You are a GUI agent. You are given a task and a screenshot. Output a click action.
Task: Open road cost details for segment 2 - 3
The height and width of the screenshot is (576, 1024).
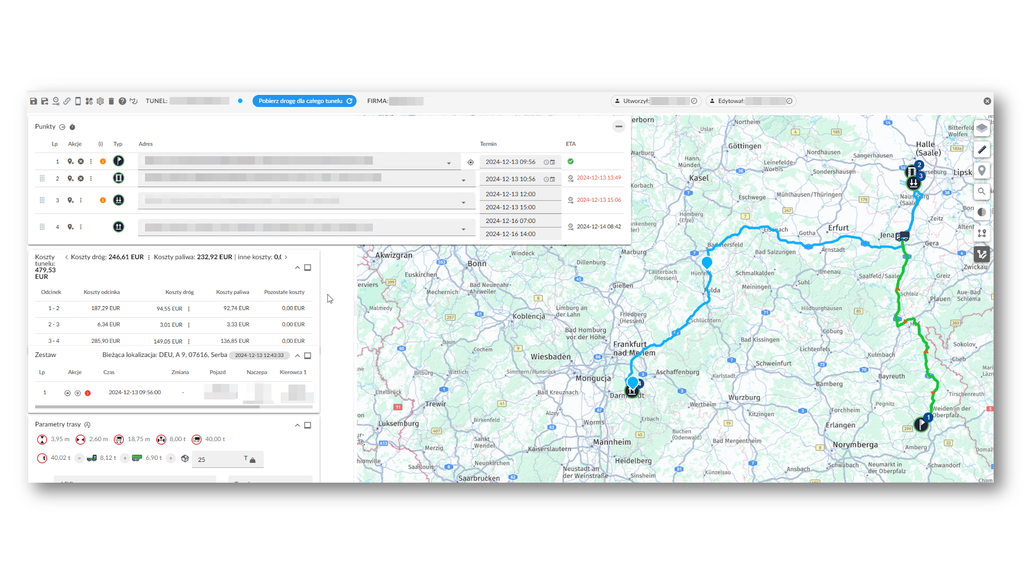(x=189, y=325)
